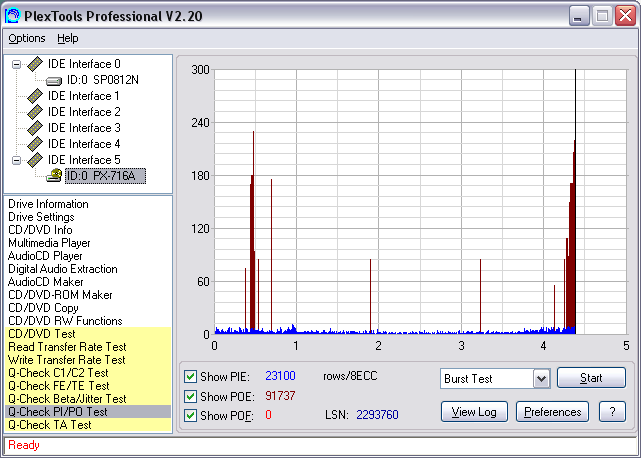Minimize the PlexTools window

[x=579, y=16]
